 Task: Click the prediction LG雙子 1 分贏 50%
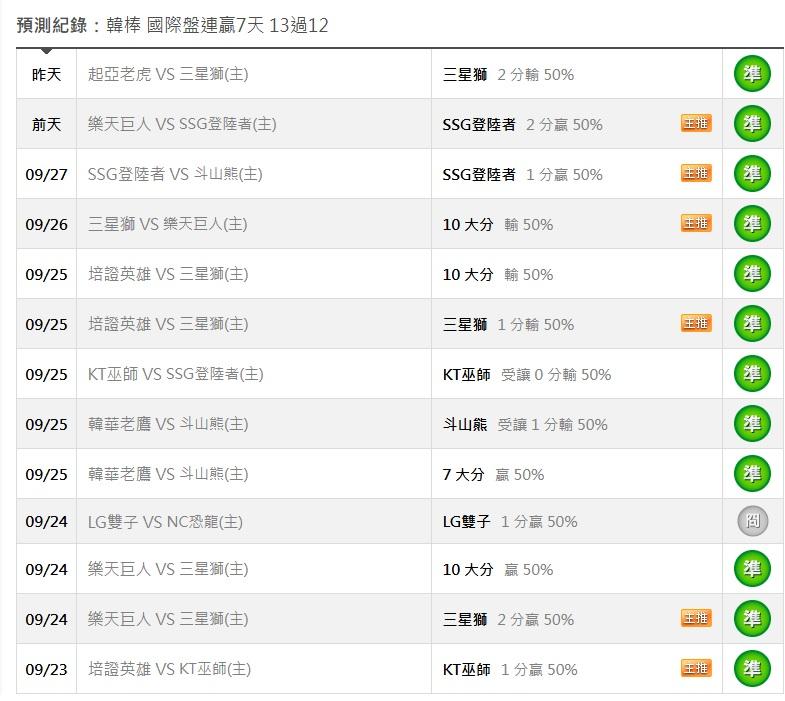[x=510, y=522]
